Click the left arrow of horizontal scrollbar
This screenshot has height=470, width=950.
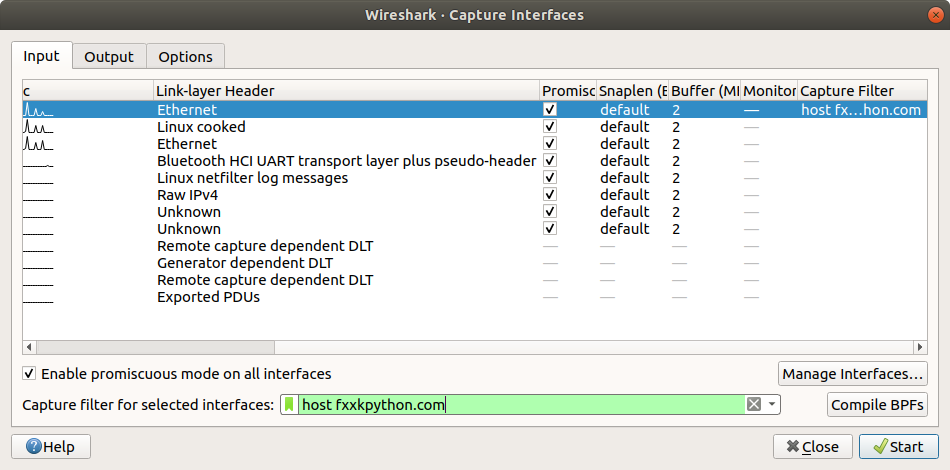click(29, 347)
